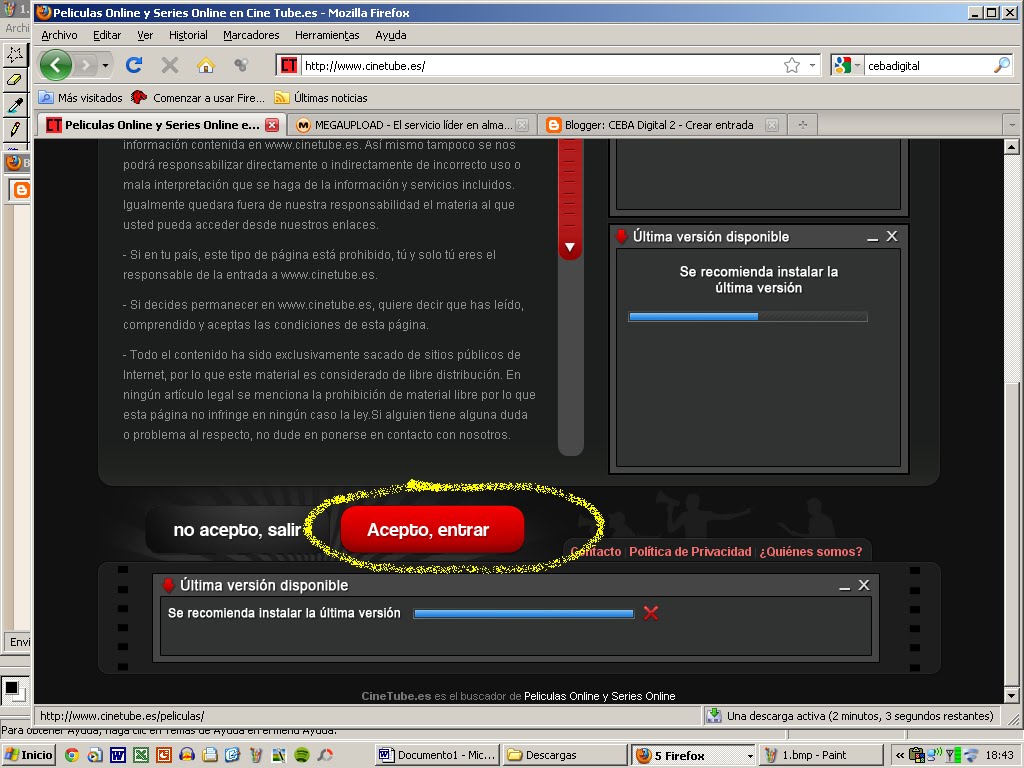Close the MEGAUPLOAD tab
The image size is (1024, 768).
click(x=522, y=125)
